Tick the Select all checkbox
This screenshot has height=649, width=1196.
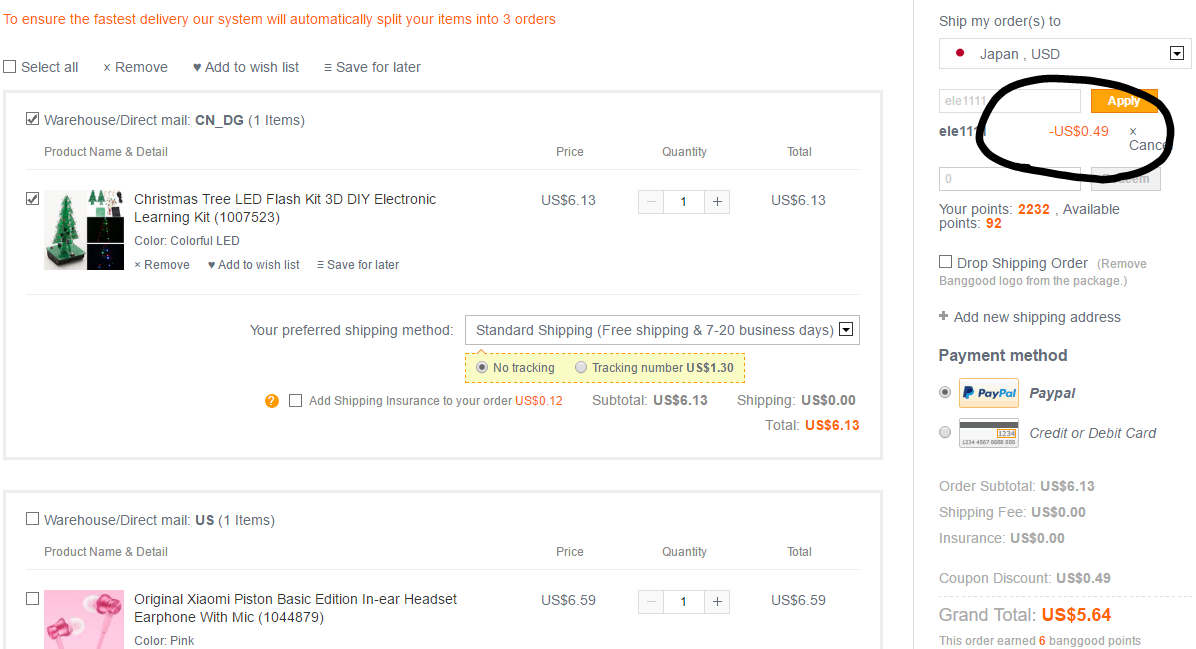tap(10, 67)
